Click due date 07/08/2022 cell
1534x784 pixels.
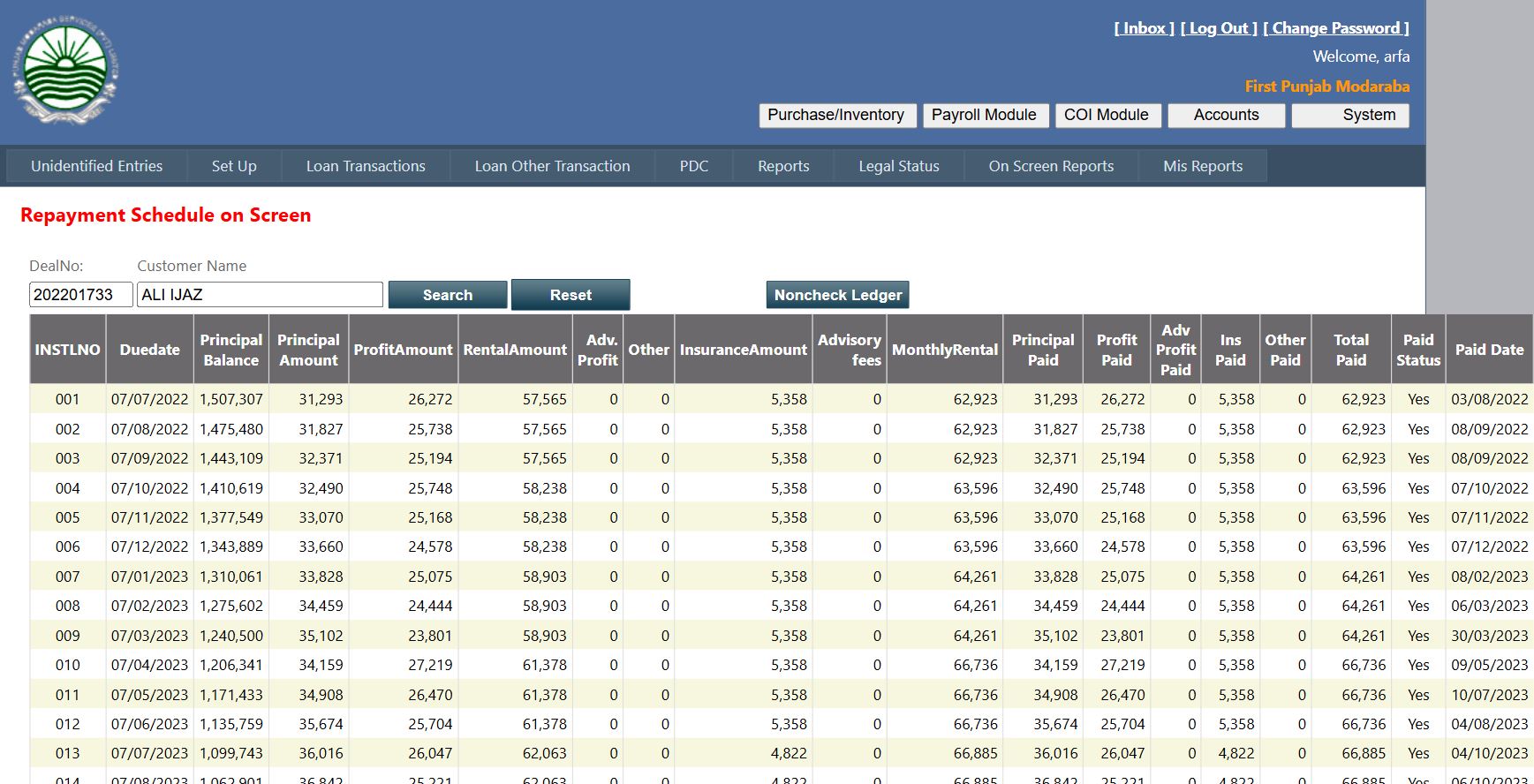tap(150, 429)
